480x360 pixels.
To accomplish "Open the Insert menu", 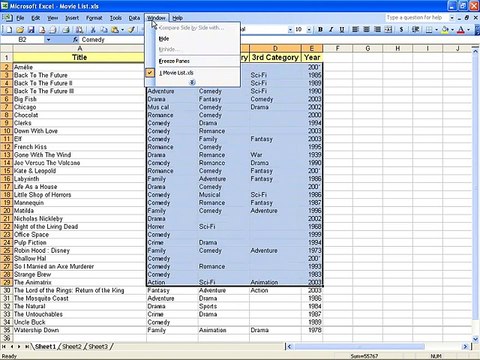I will [x=72, y=18].
